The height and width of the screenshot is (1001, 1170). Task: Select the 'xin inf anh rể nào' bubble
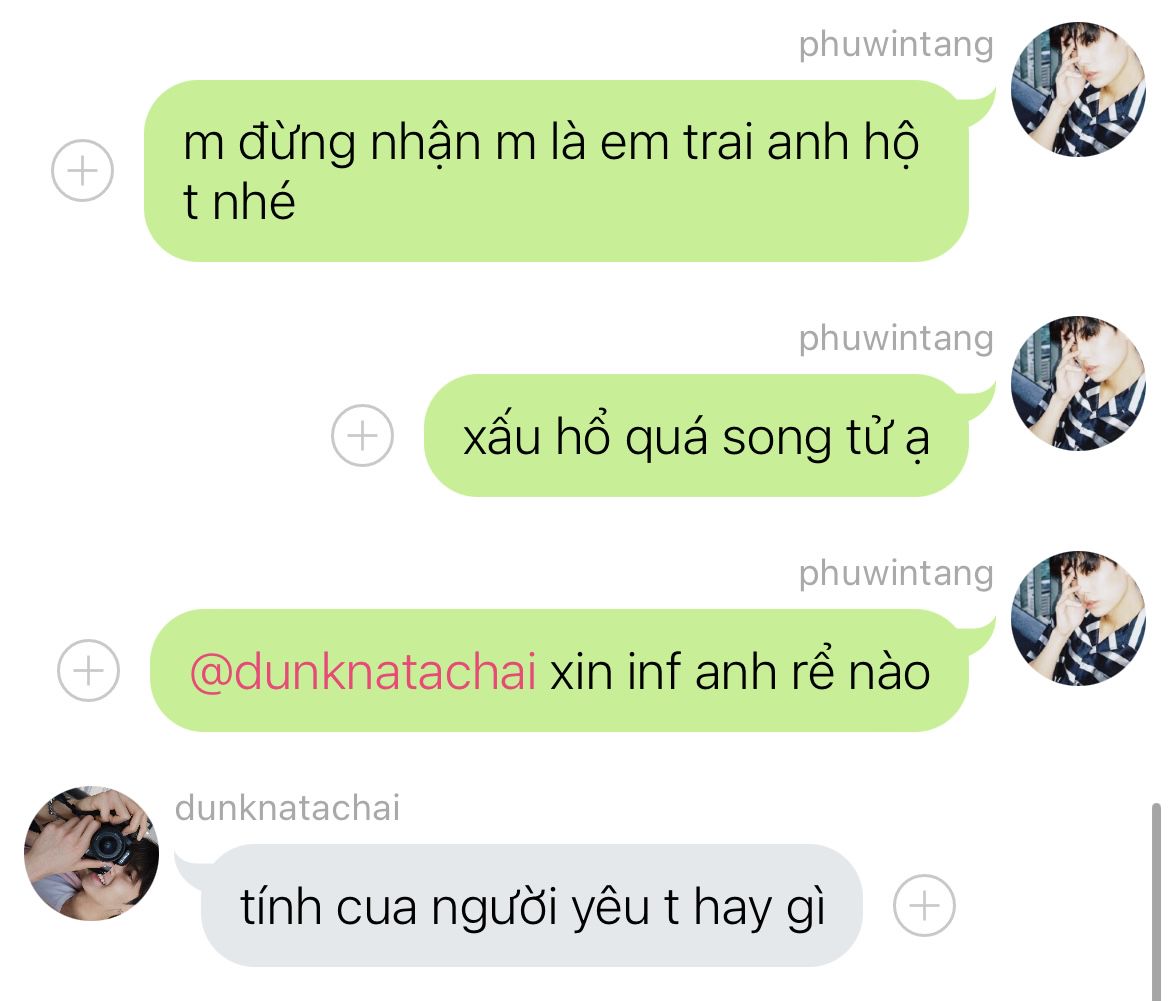pos(560,671)
